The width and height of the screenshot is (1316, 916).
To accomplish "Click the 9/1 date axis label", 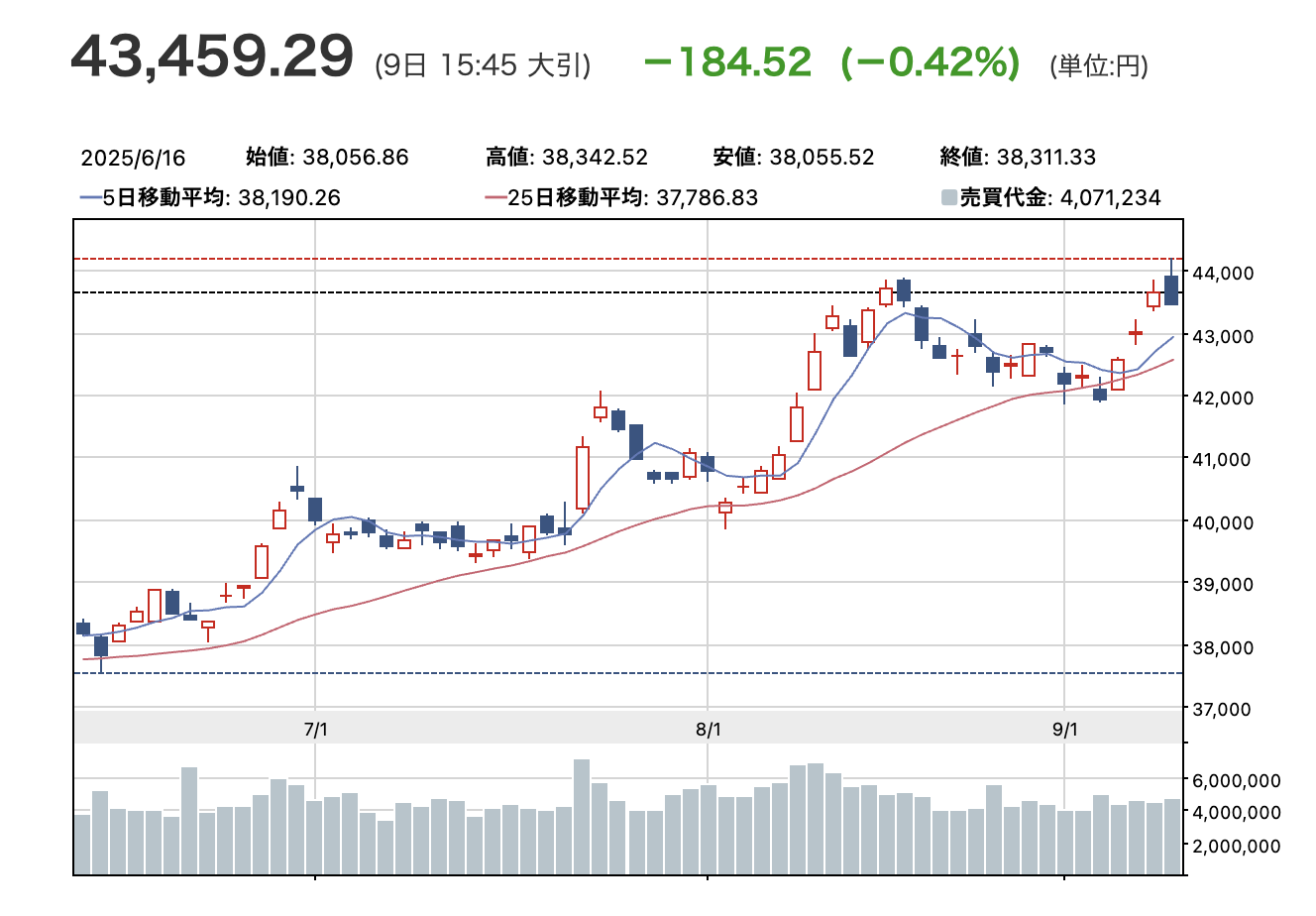I will tap(1064, 730).
